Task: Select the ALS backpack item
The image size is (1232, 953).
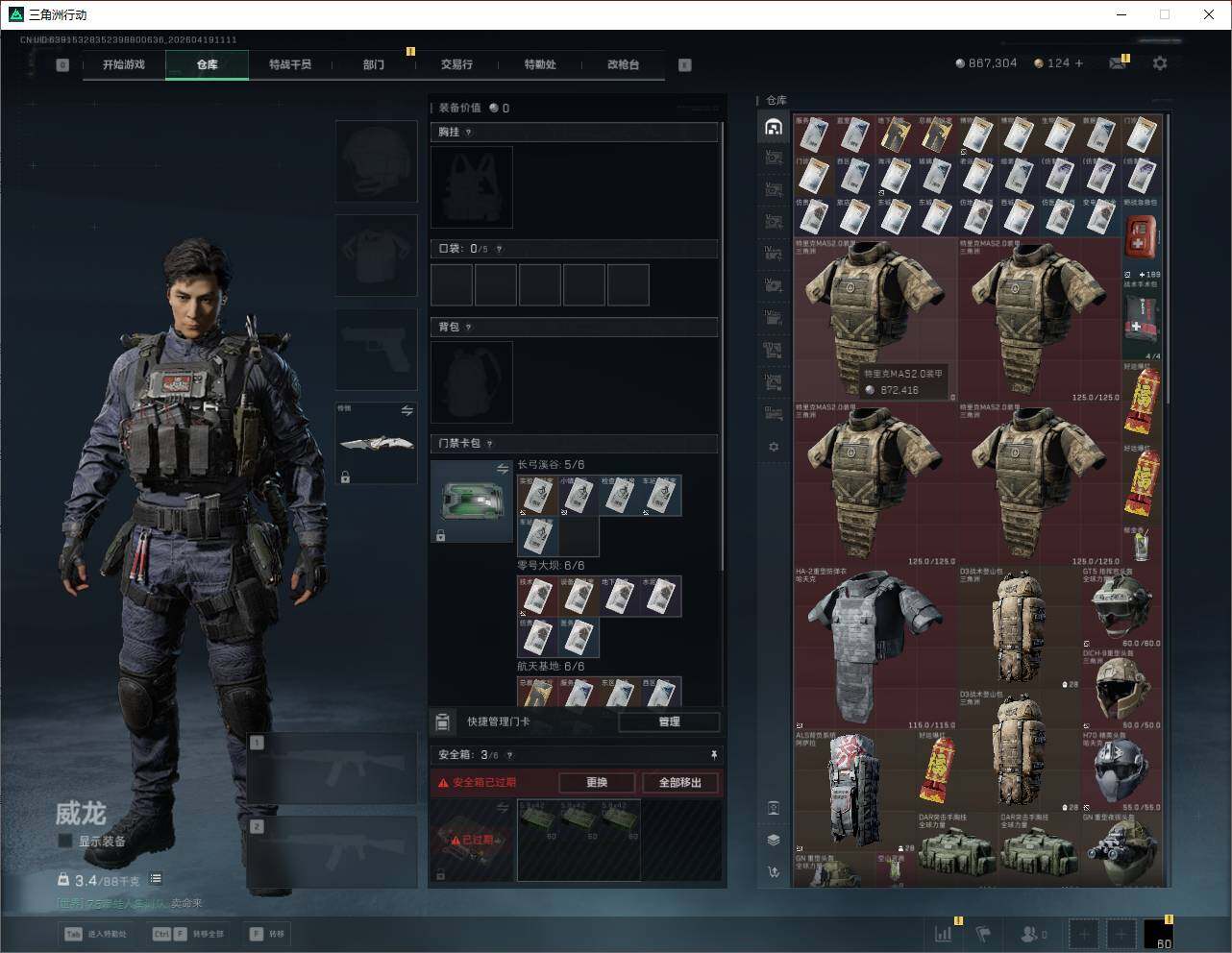Action: [x=854, y=792]
